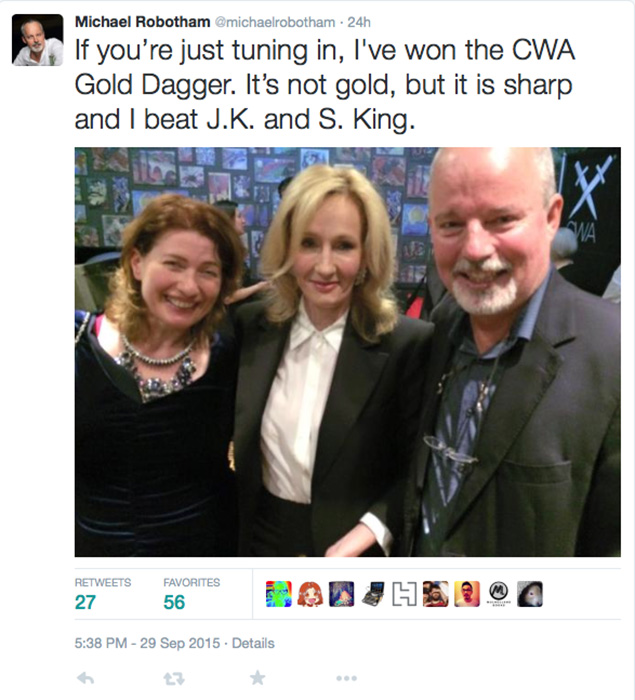Open the three-dots more options menu

click(x=347, y=679)
